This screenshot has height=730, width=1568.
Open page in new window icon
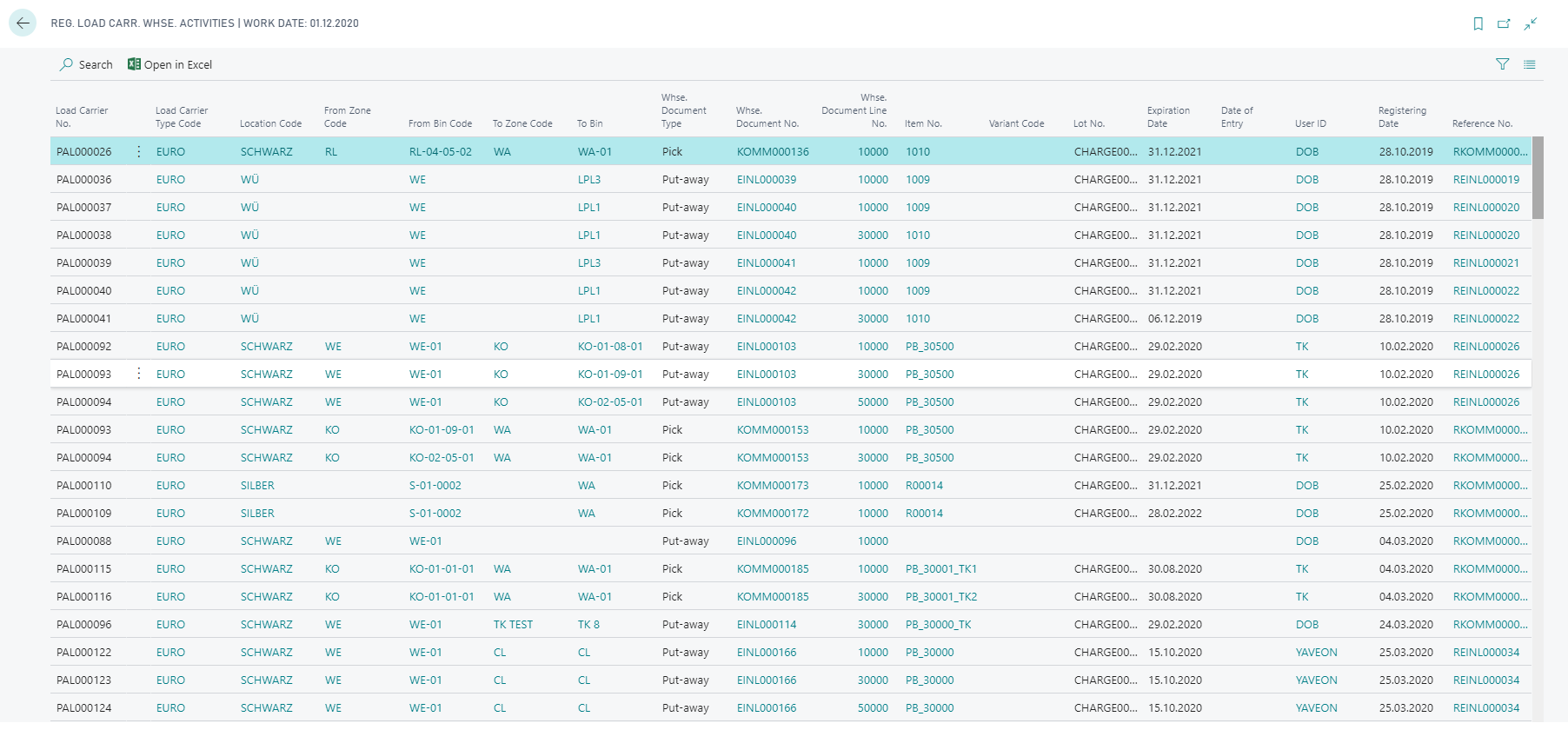[x=1504, y=23]
